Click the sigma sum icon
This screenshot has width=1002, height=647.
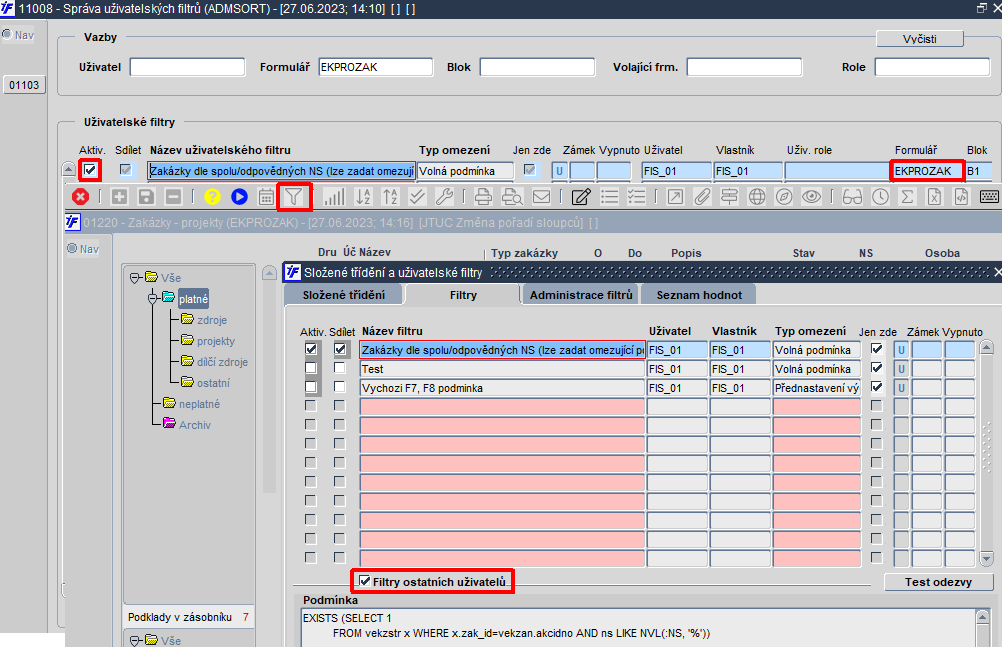(907, 197)
